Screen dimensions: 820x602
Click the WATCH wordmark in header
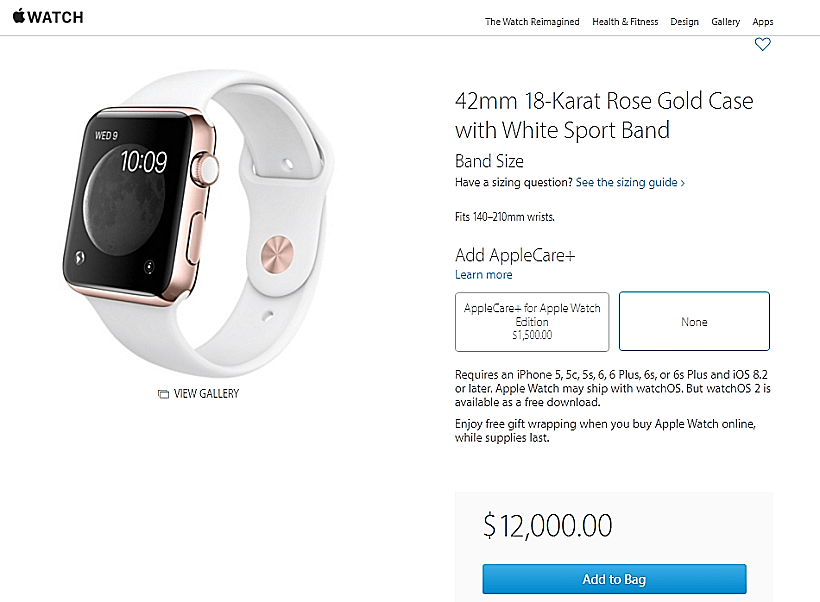(x=56, y=18)
